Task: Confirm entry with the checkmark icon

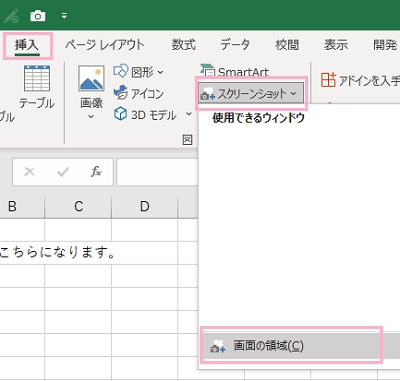Action: click(63, 172)
